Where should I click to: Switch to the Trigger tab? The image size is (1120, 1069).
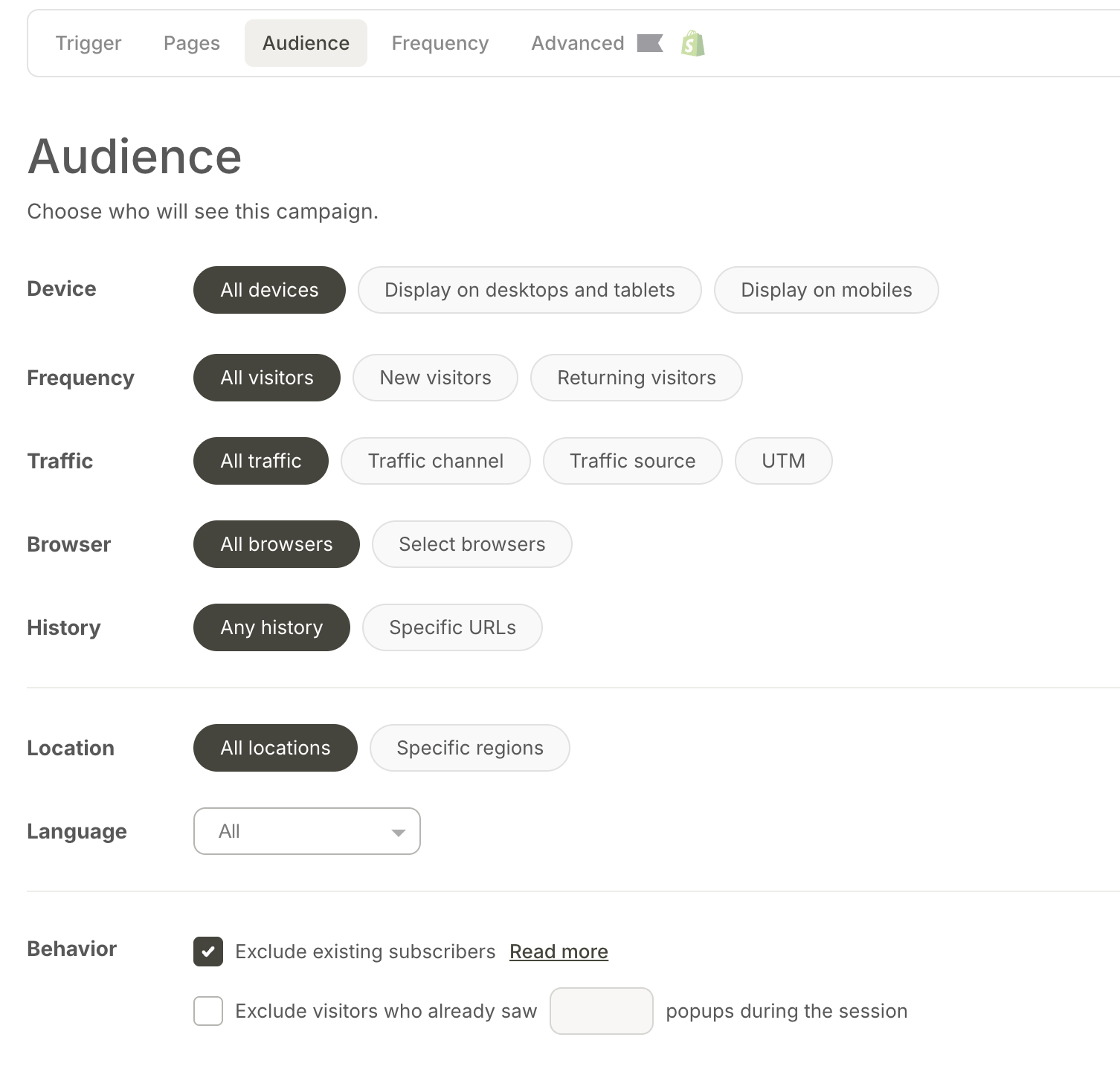coord(88,44)
